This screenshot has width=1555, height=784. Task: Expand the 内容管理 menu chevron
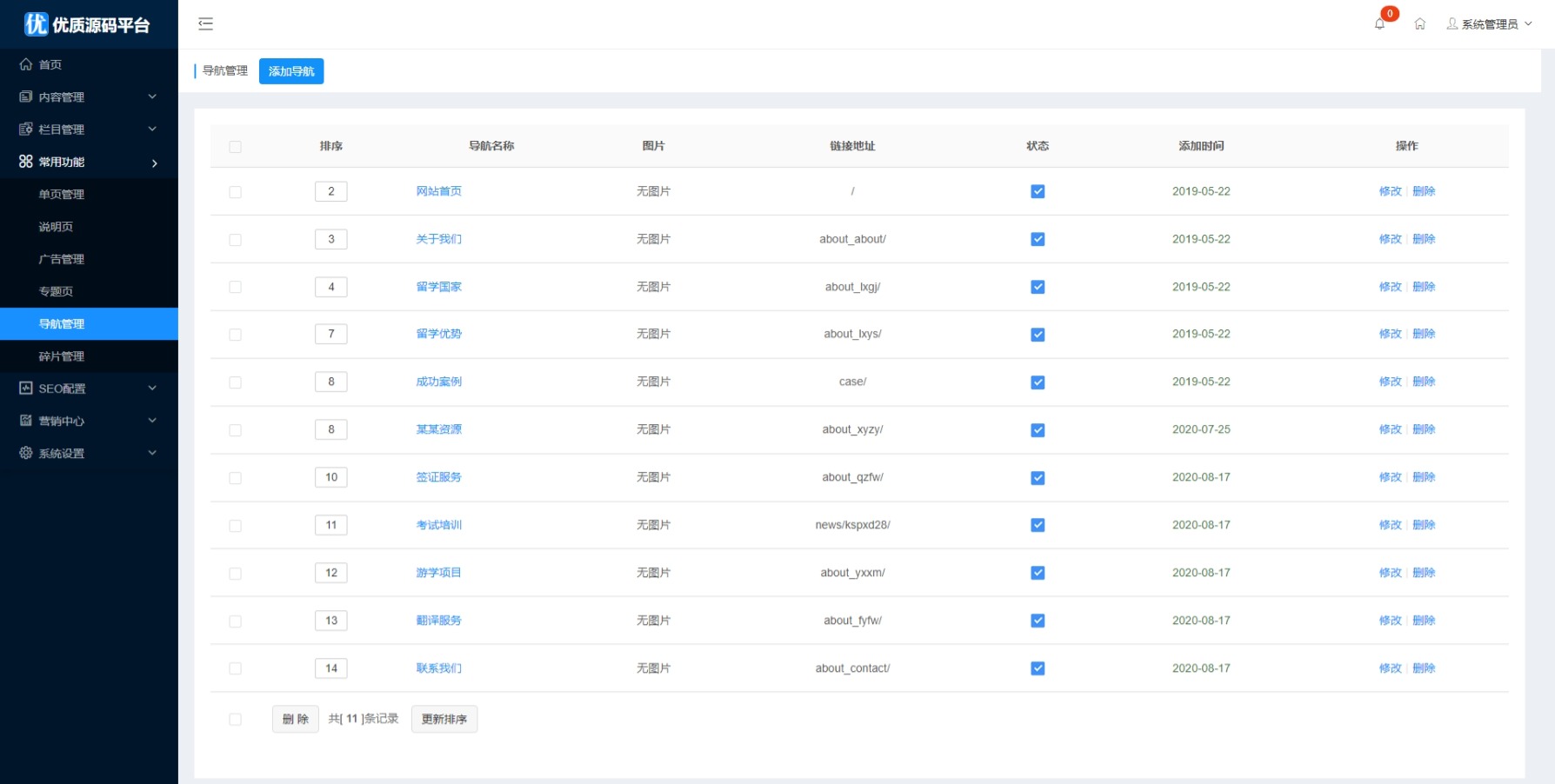[x=152, y=96]
